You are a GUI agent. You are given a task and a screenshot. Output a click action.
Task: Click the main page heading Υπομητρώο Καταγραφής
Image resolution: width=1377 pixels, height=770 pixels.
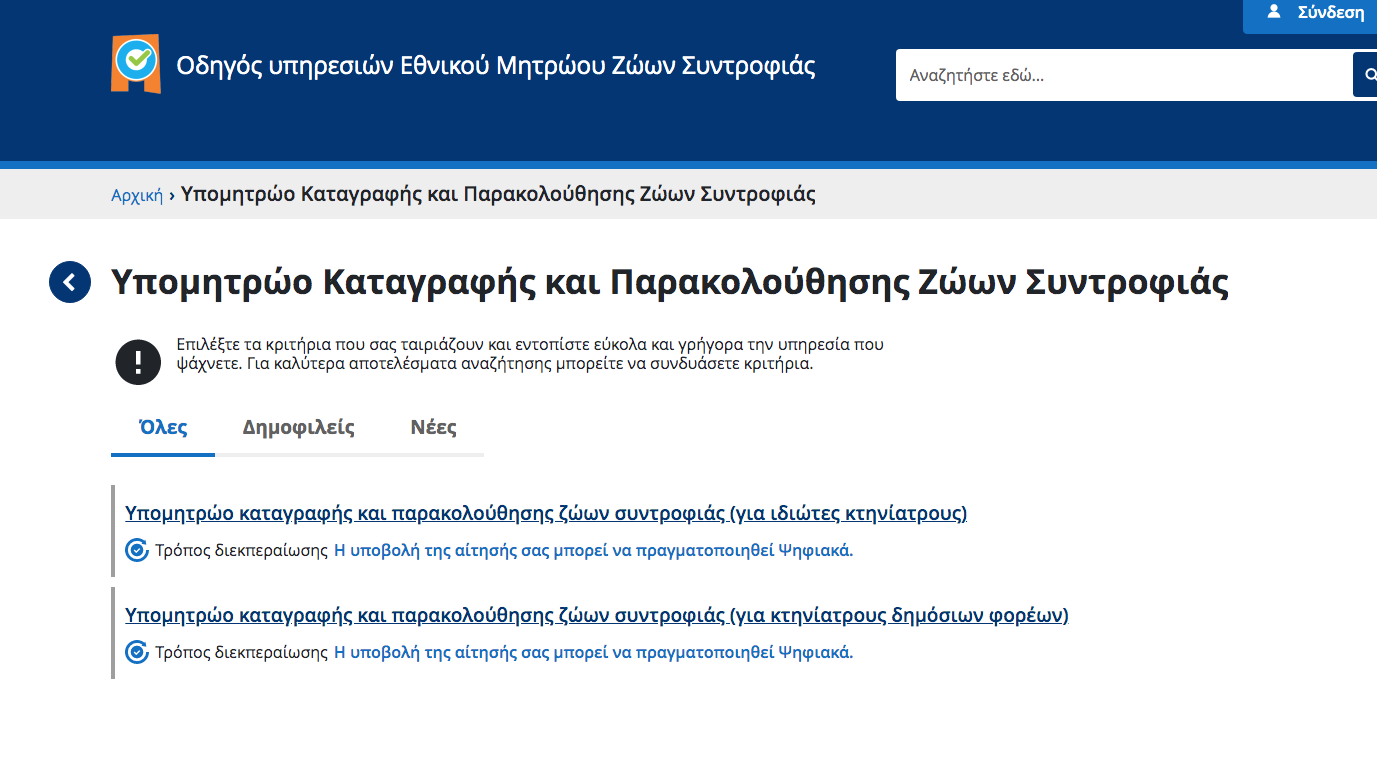[x=670, y=283]
